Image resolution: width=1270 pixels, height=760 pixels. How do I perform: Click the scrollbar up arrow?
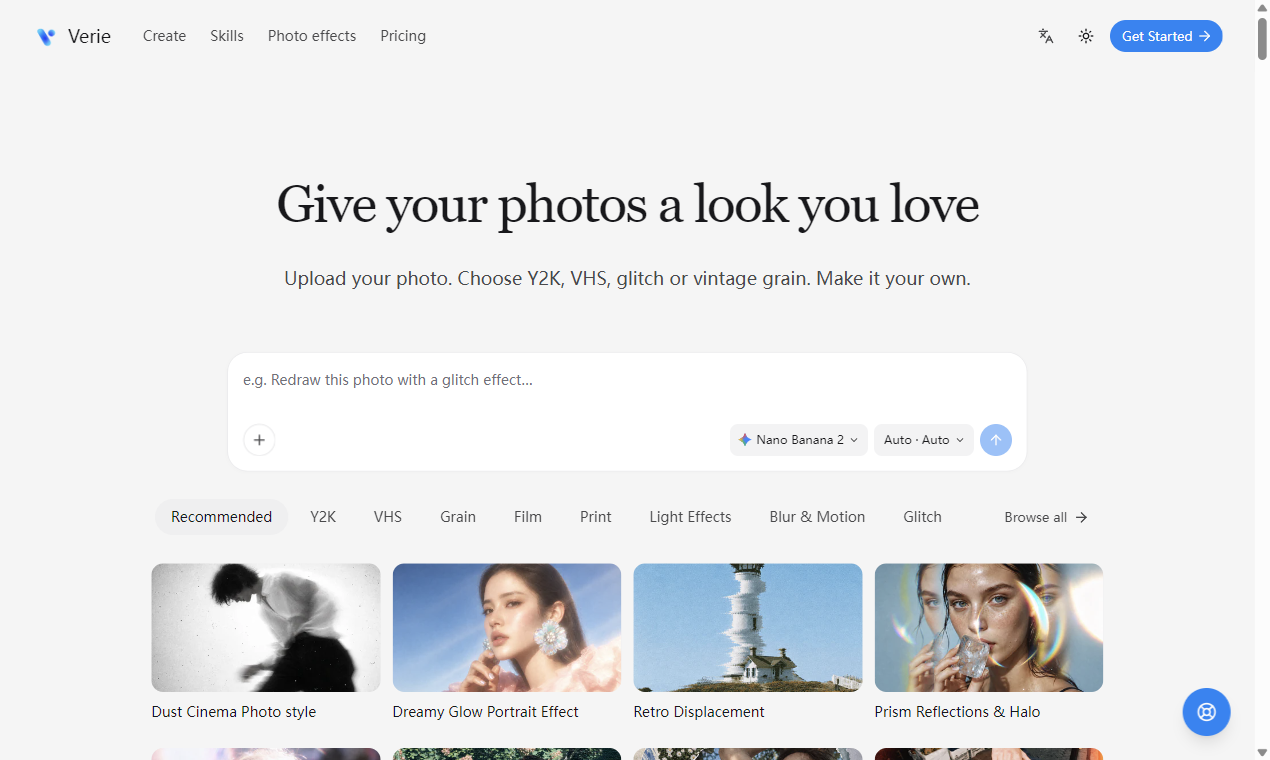point(1262,7)
